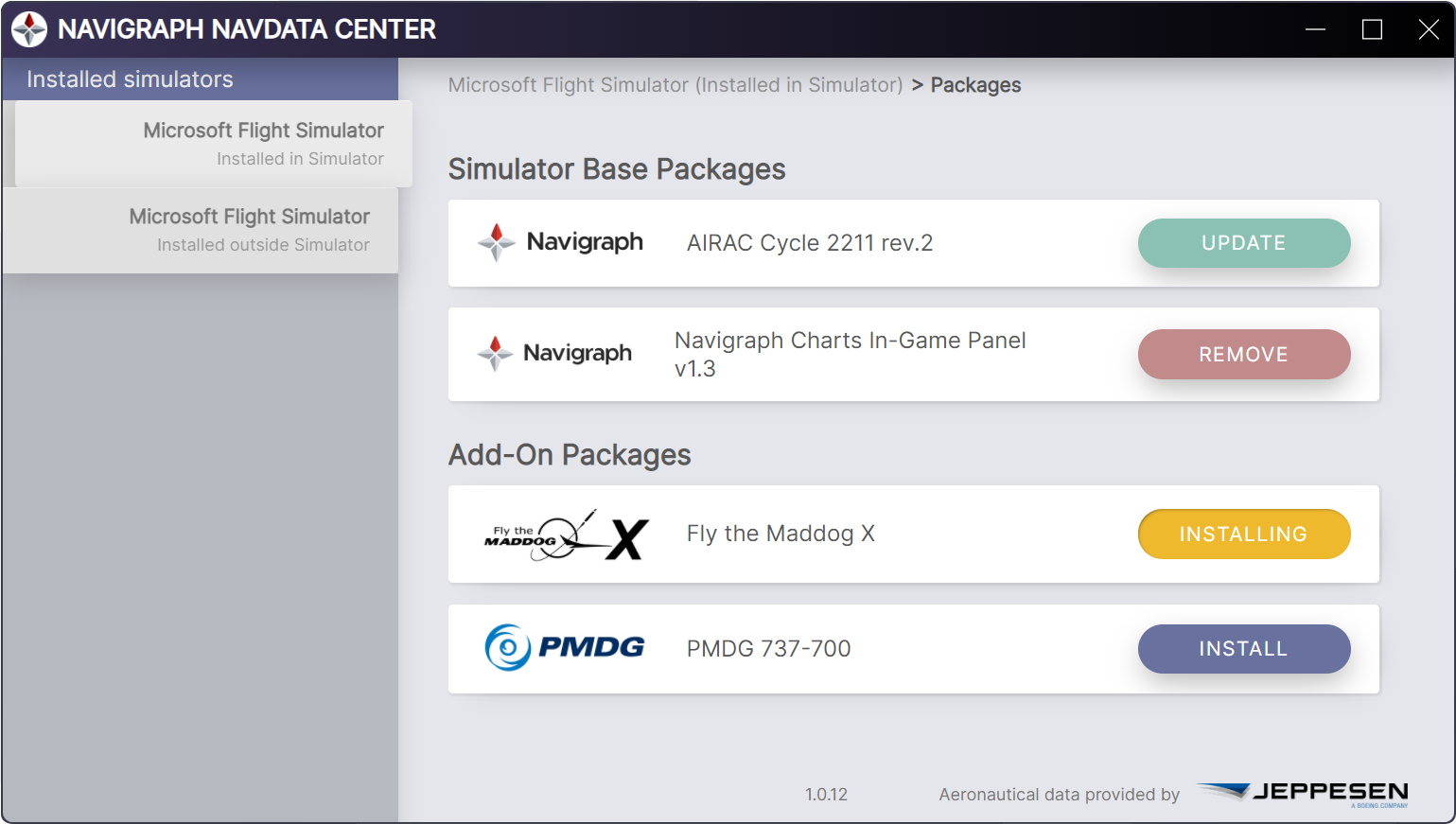The image size is (1456, 824).
Task: Close the Navigraph Navdata Center window
Action: point(1429,29)
